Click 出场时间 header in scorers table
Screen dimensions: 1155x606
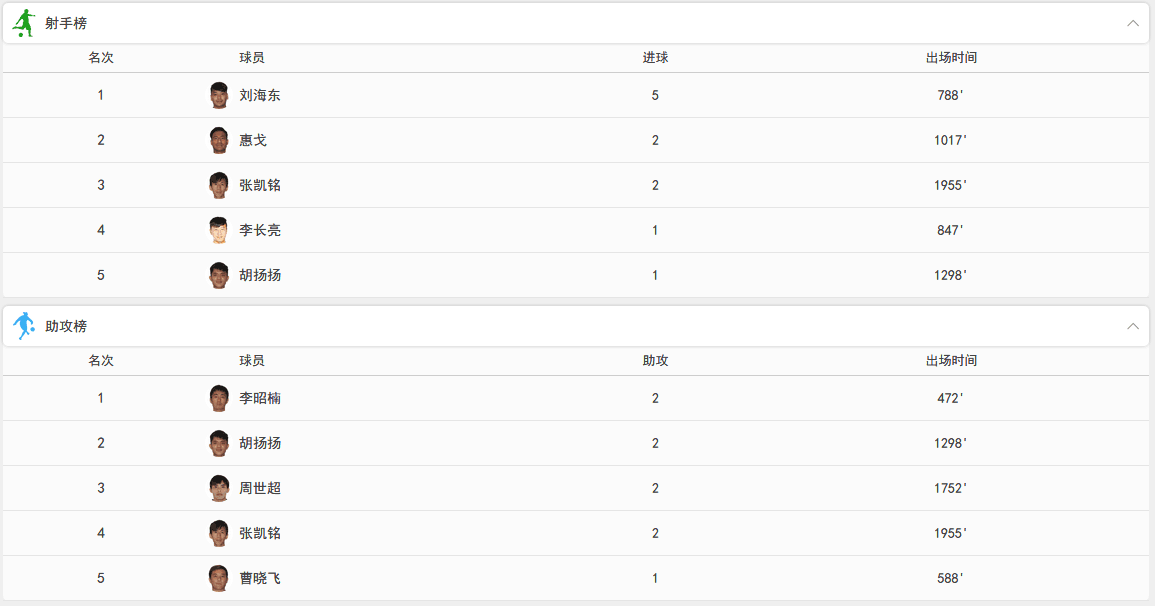click(x=951, y=58)
